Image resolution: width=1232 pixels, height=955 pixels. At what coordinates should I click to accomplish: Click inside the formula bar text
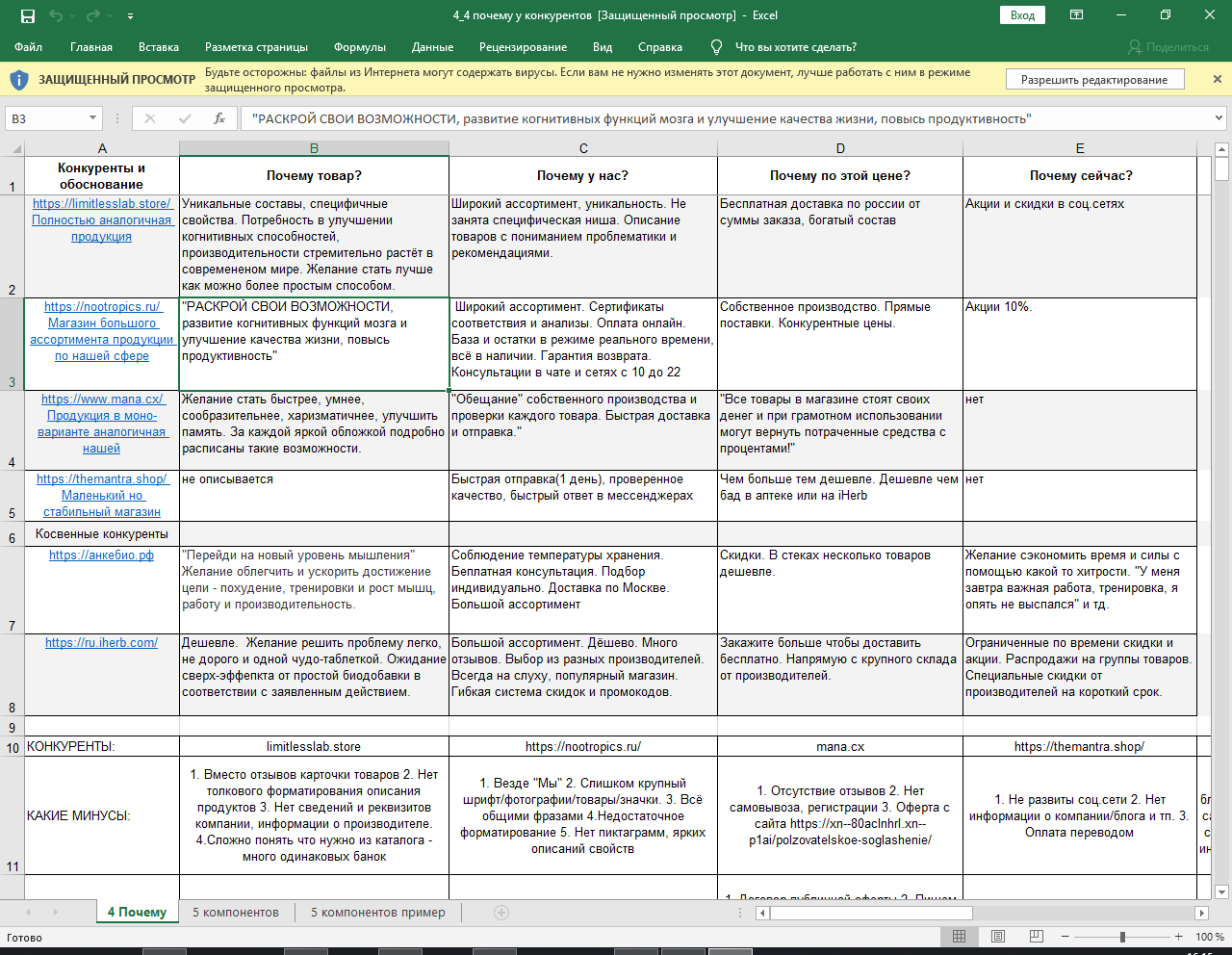pos(641,118)
